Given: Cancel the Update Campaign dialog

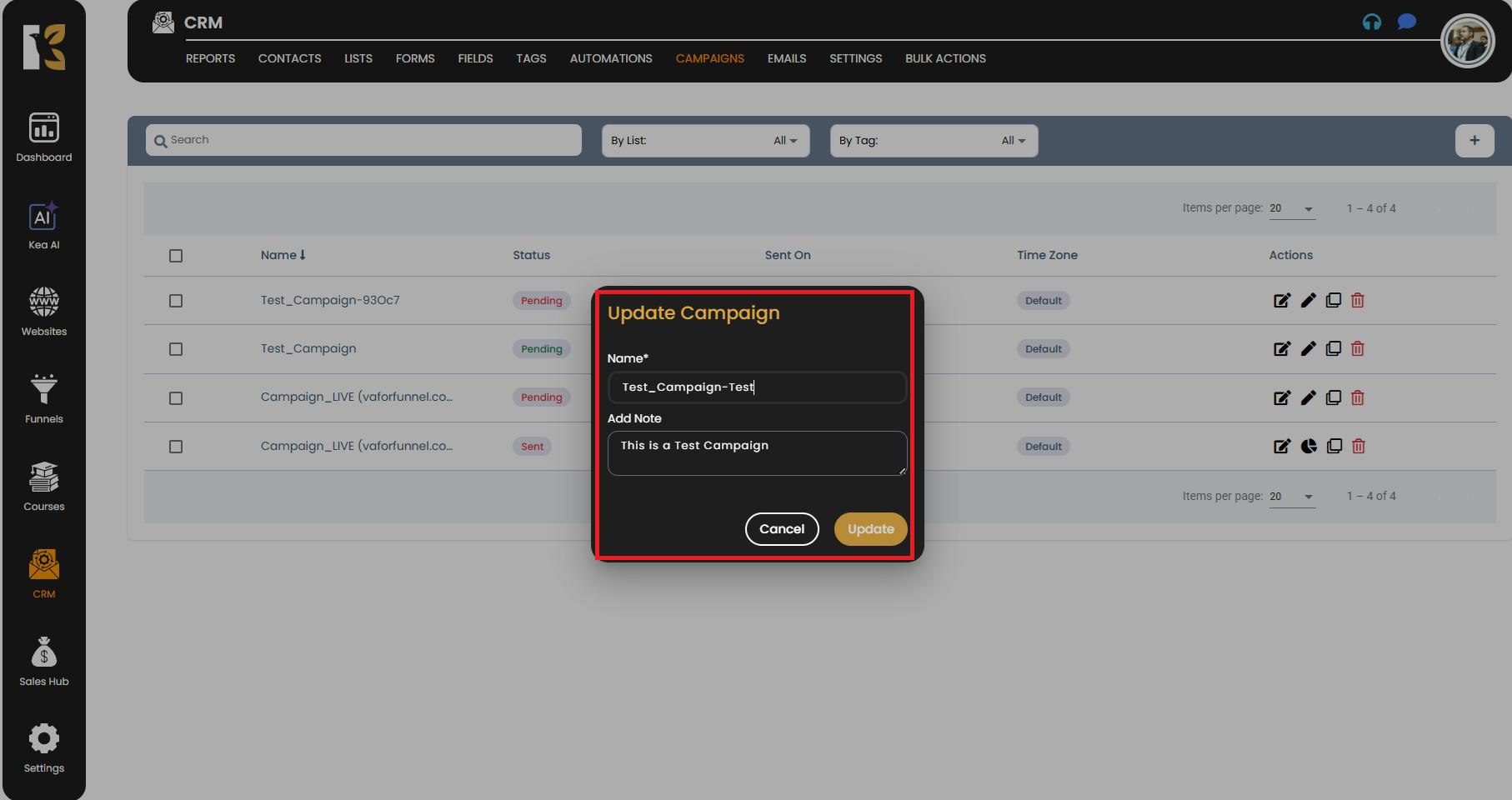Looking at the screenshot, I should tap(781, 529).
